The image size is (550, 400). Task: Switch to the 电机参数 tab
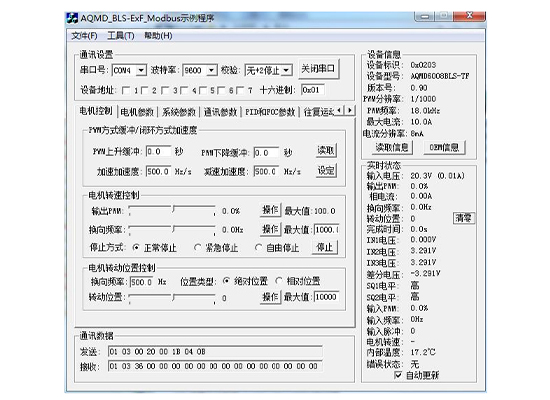click(137, 112)
